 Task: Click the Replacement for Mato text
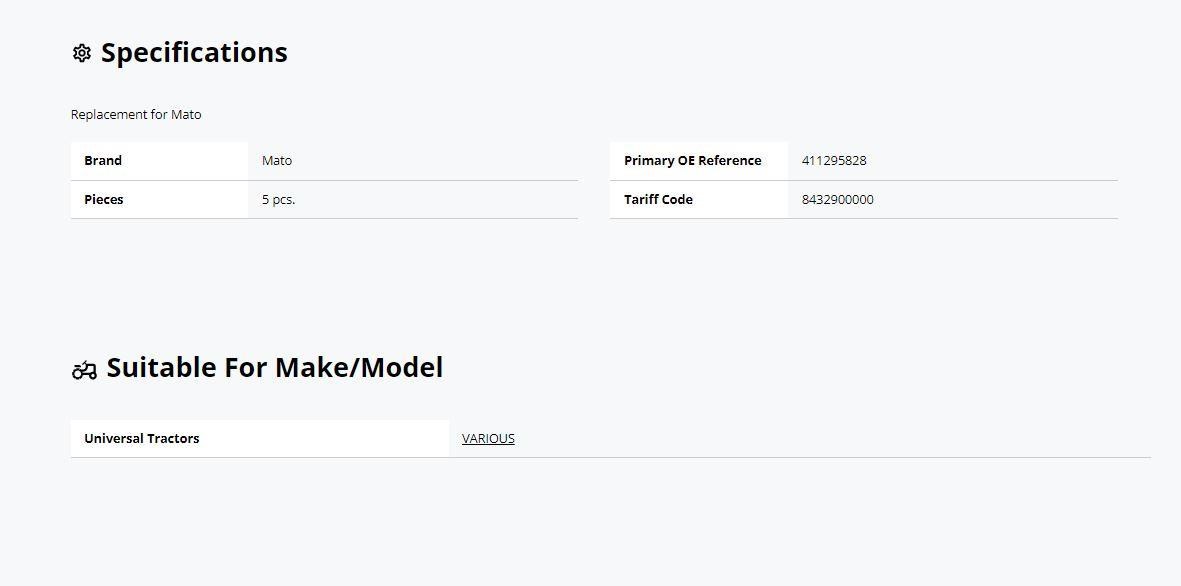pos(136,114)
